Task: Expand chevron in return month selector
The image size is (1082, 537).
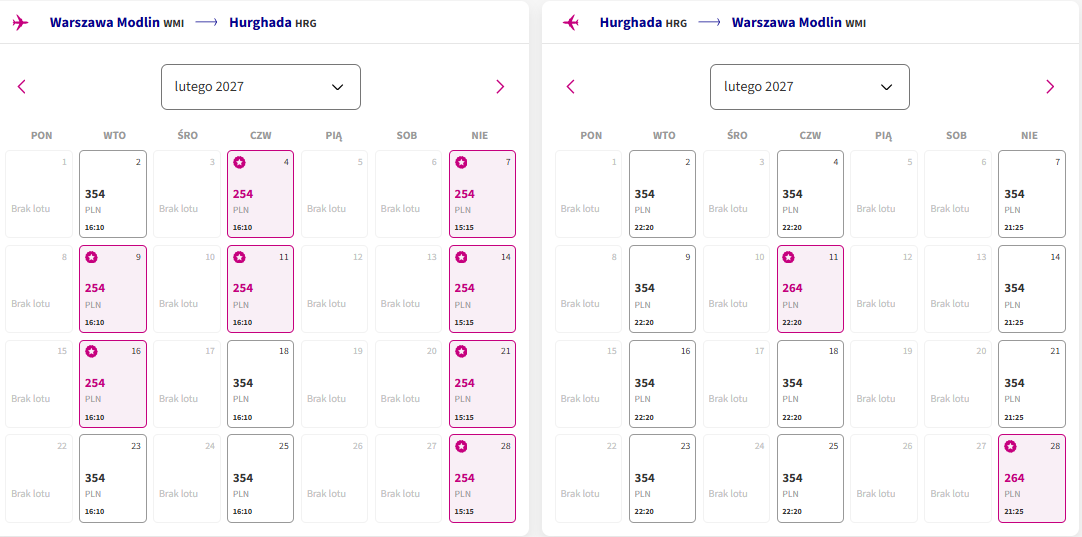Action: point(887,87)
